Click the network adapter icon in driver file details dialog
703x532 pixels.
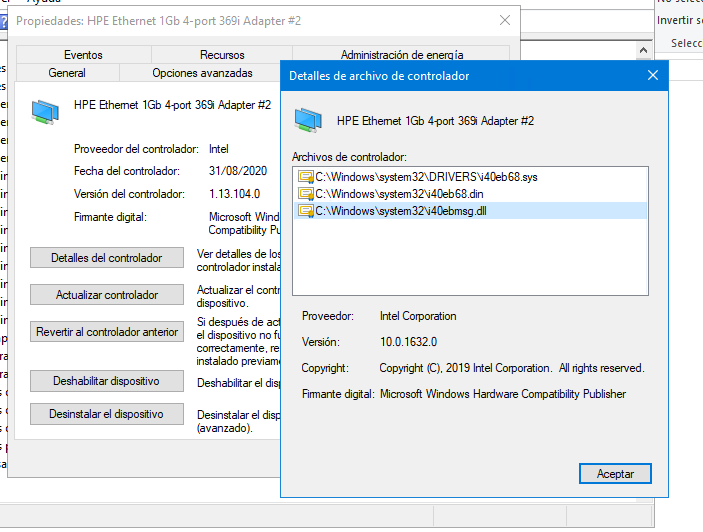(308, 121)
